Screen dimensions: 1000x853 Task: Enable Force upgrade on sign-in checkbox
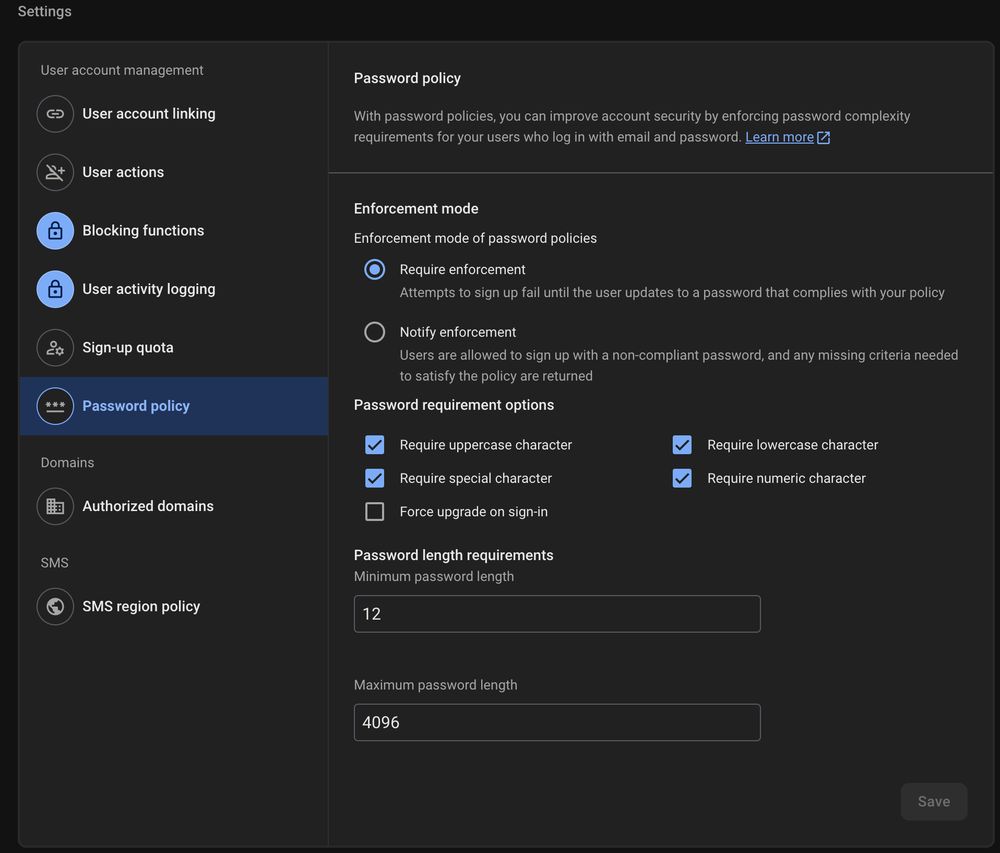pyautogui.click(x=374, y=512)
